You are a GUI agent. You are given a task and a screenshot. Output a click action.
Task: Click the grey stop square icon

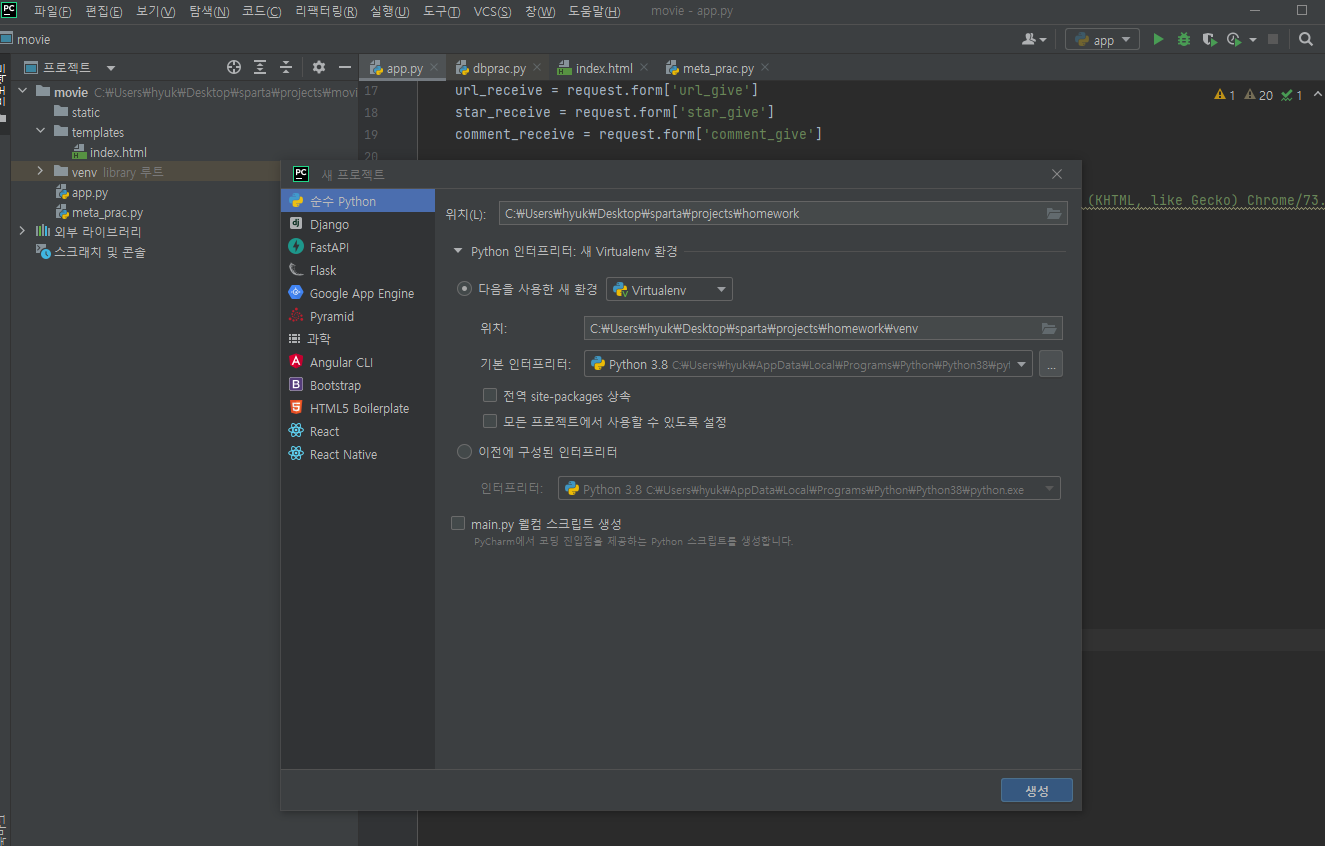pyautogui.click(x=1273, y=39)
